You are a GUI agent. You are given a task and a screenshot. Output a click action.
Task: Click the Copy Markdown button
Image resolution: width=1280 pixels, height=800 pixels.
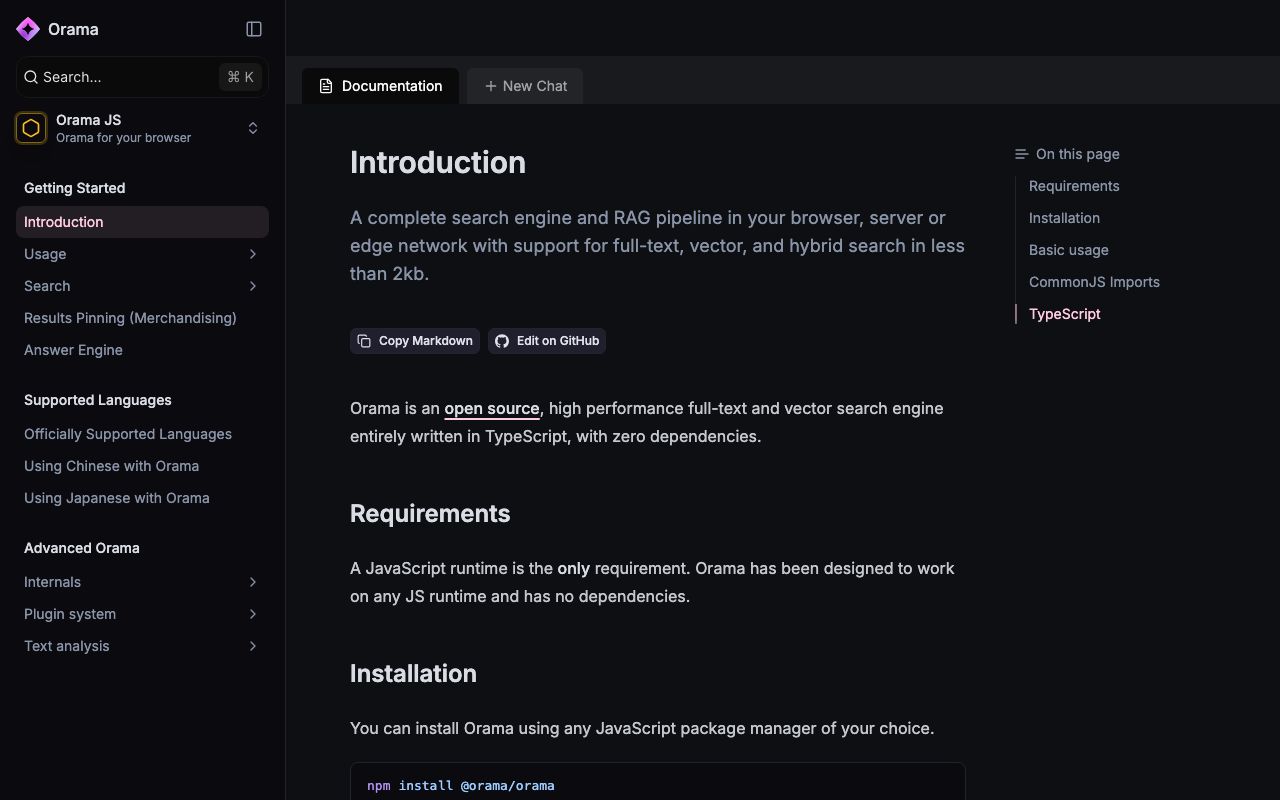[x=415, y=341]
